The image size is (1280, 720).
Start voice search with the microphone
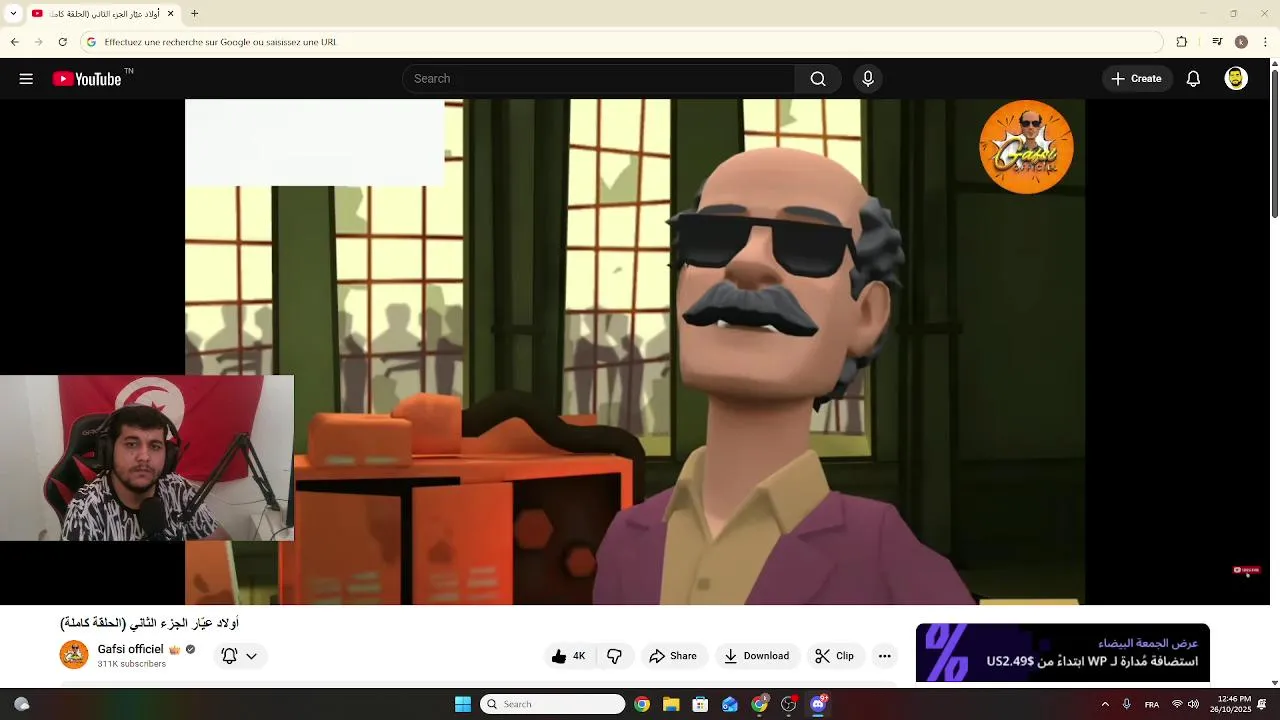[868, 79]
